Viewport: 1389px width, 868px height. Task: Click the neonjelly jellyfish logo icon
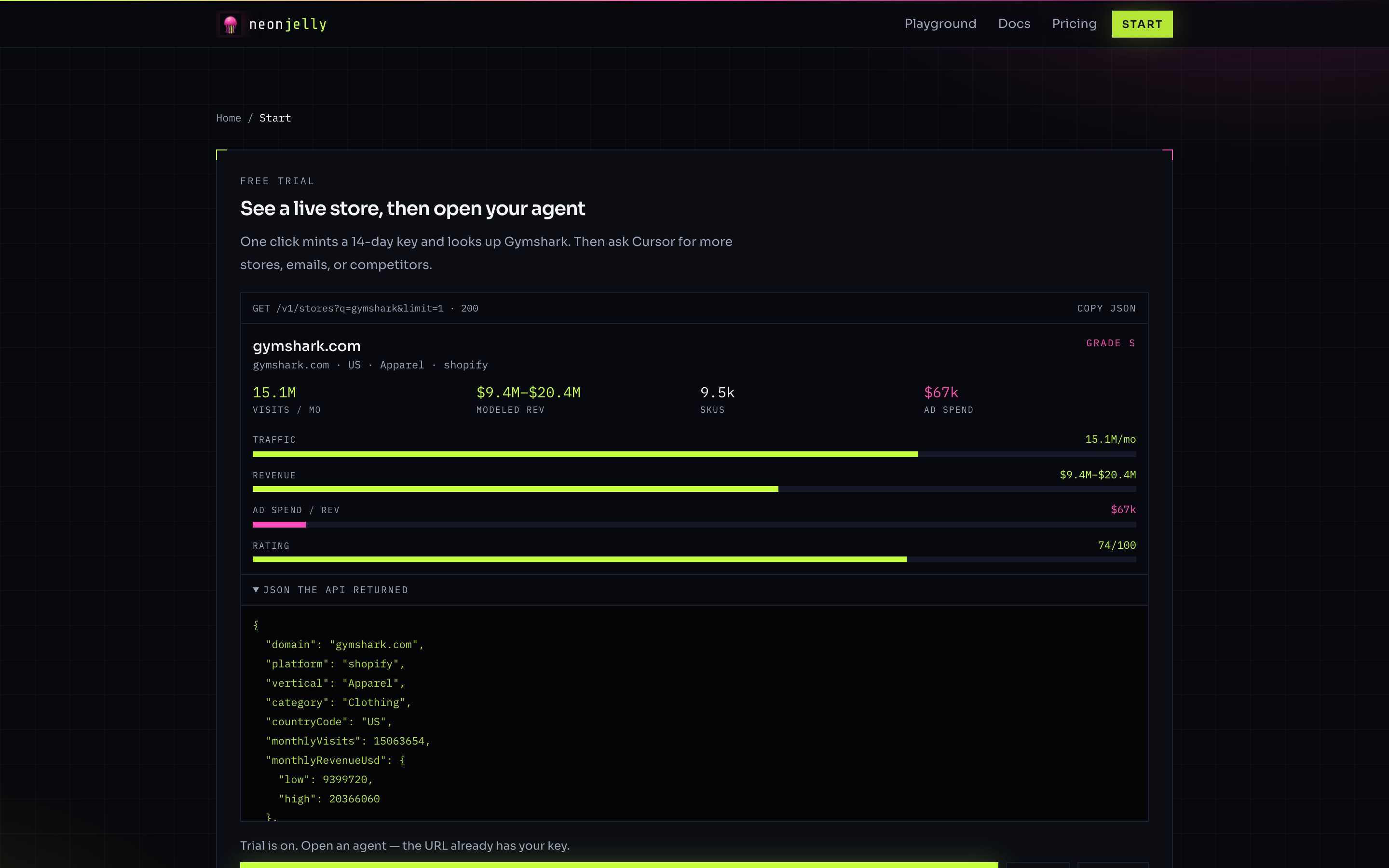[x=231, y=24]
